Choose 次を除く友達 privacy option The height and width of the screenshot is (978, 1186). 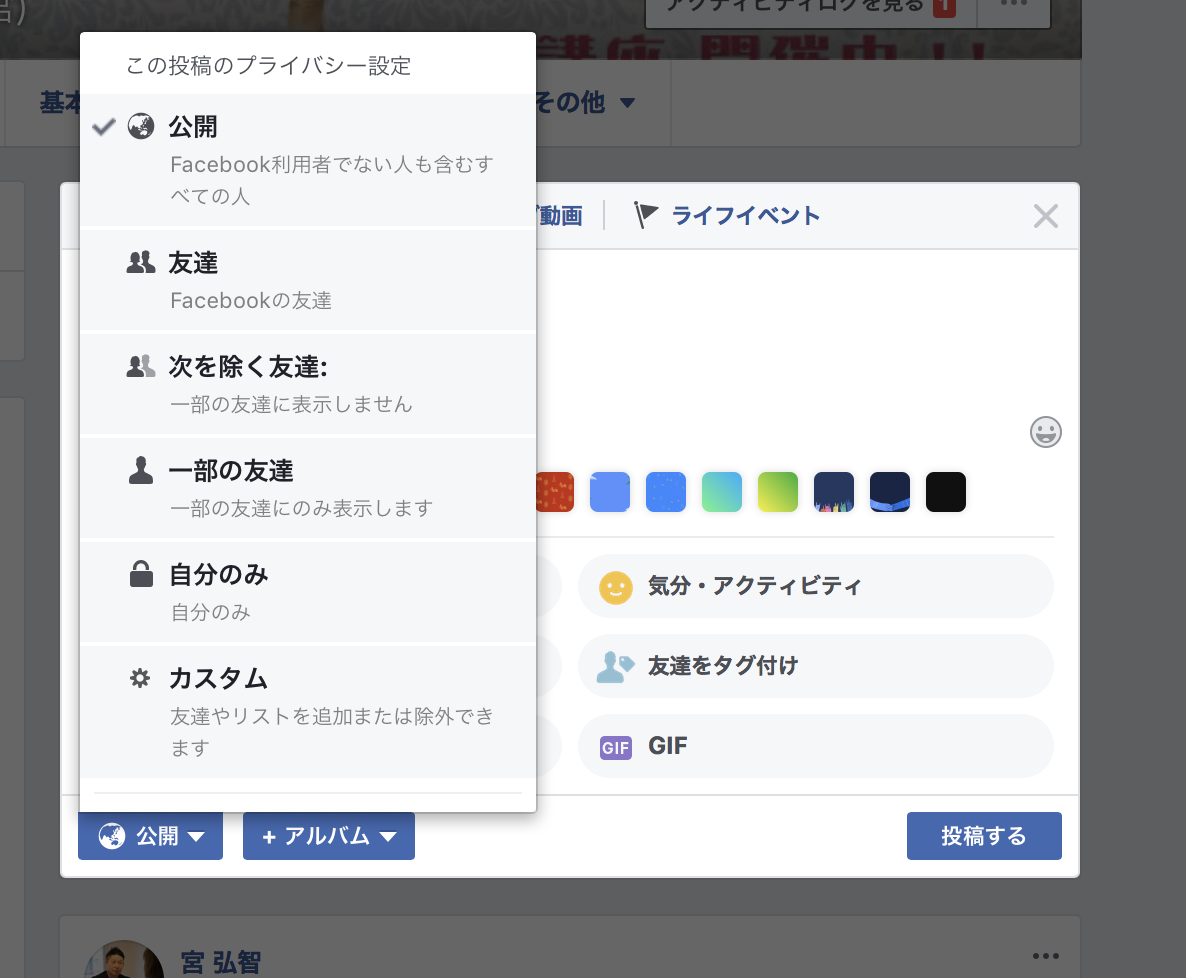click(x=308, y=384)
